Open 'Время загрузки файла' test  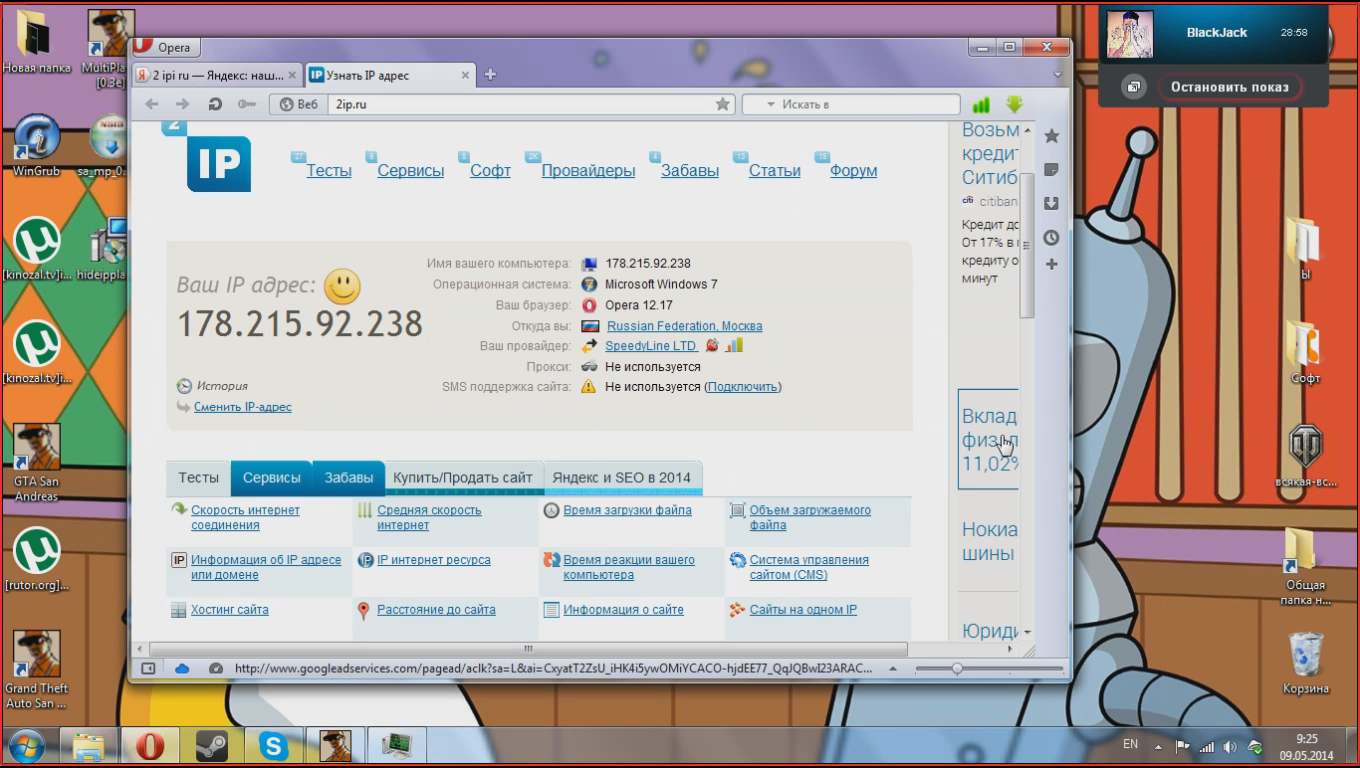(627, 510)
